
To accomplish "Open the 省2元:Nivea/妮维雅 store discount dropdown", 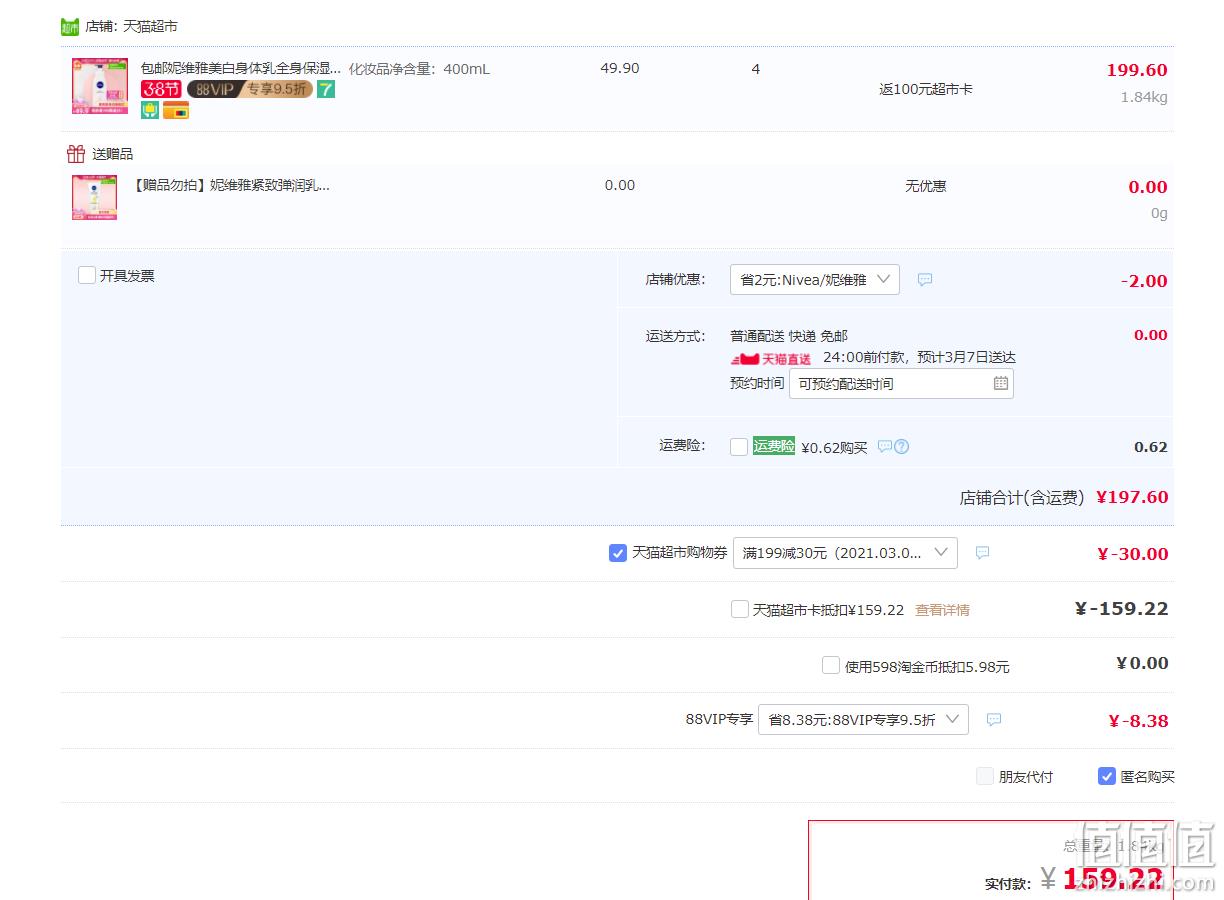I will (x=815, y=280).
